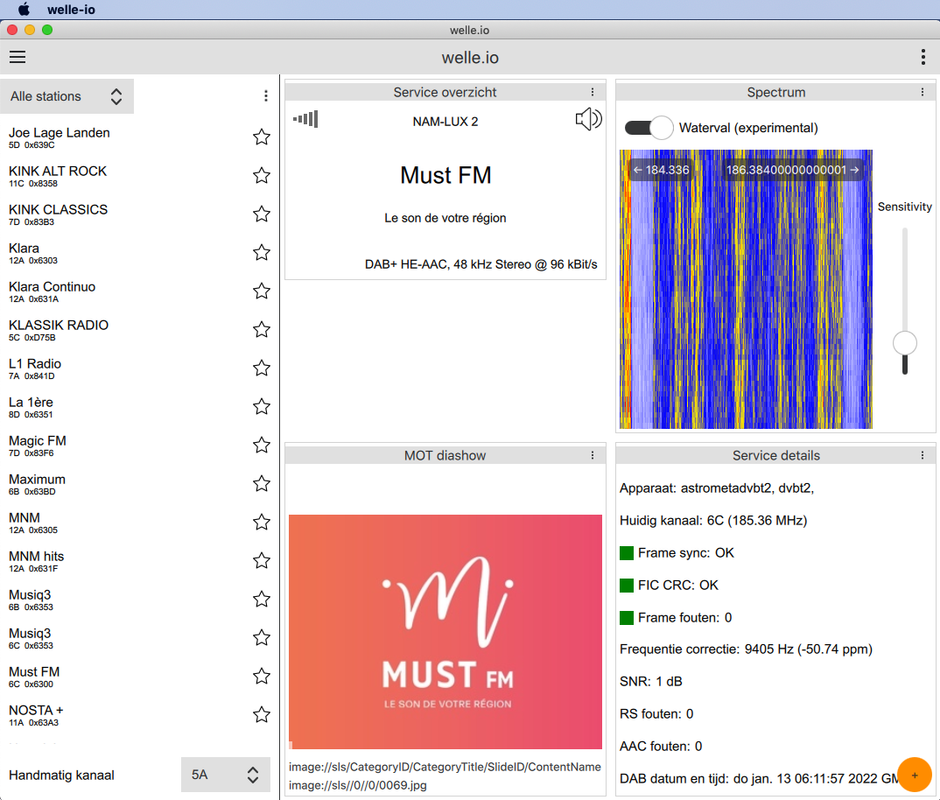Open the main welle.io overflow menu
Screen dimensions: 940x800
click(x=923, y=57)
